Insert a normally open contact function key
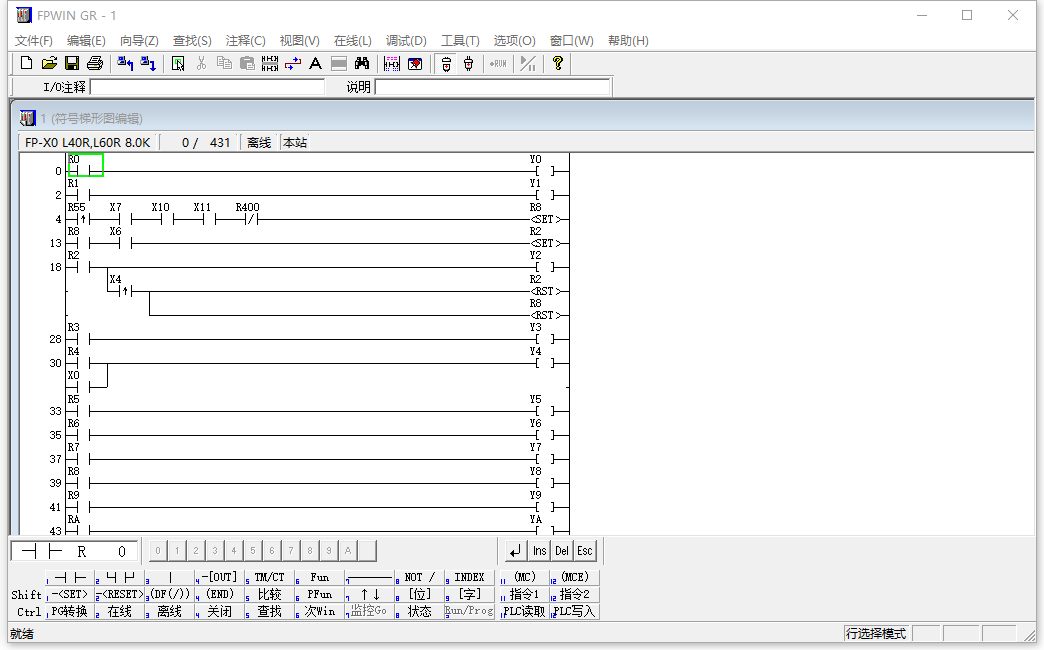 click(x=70, y=577)
